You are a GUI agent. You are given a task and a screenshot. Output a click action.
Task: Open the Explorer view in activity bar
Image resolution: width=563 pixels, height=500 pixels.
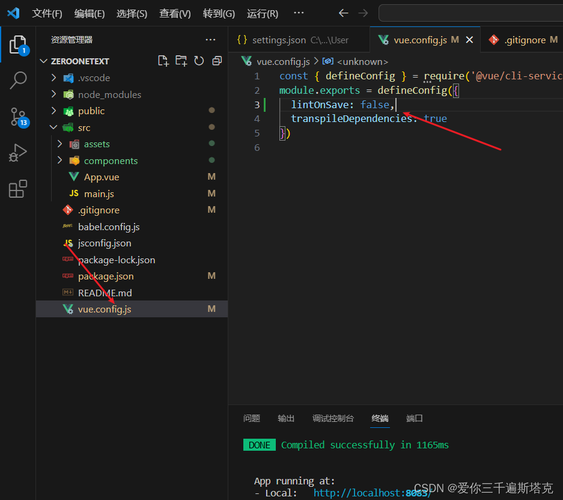18,45
